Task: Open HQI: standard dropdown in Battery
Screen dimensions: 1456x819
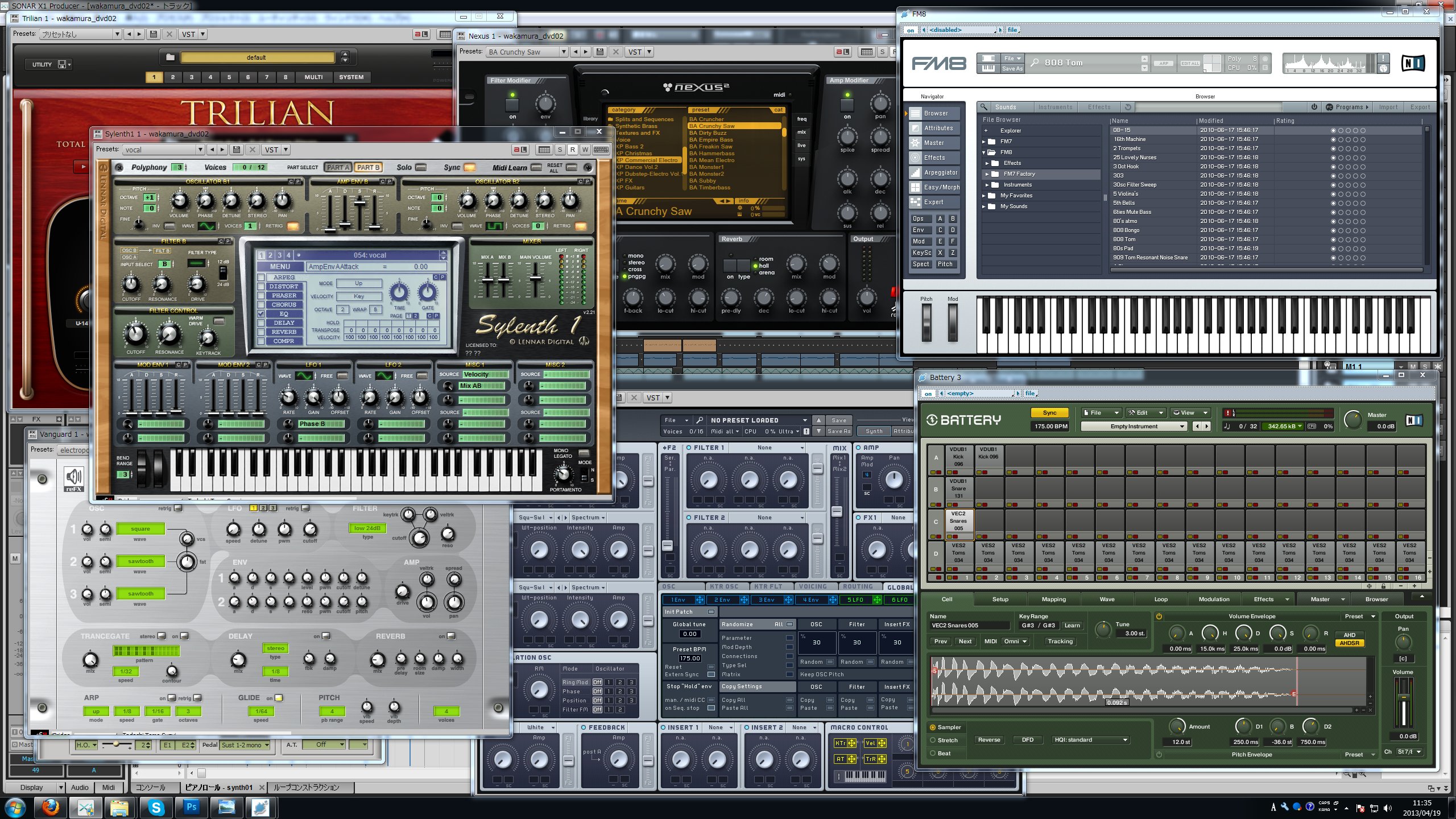Action: click(1091, 740)
